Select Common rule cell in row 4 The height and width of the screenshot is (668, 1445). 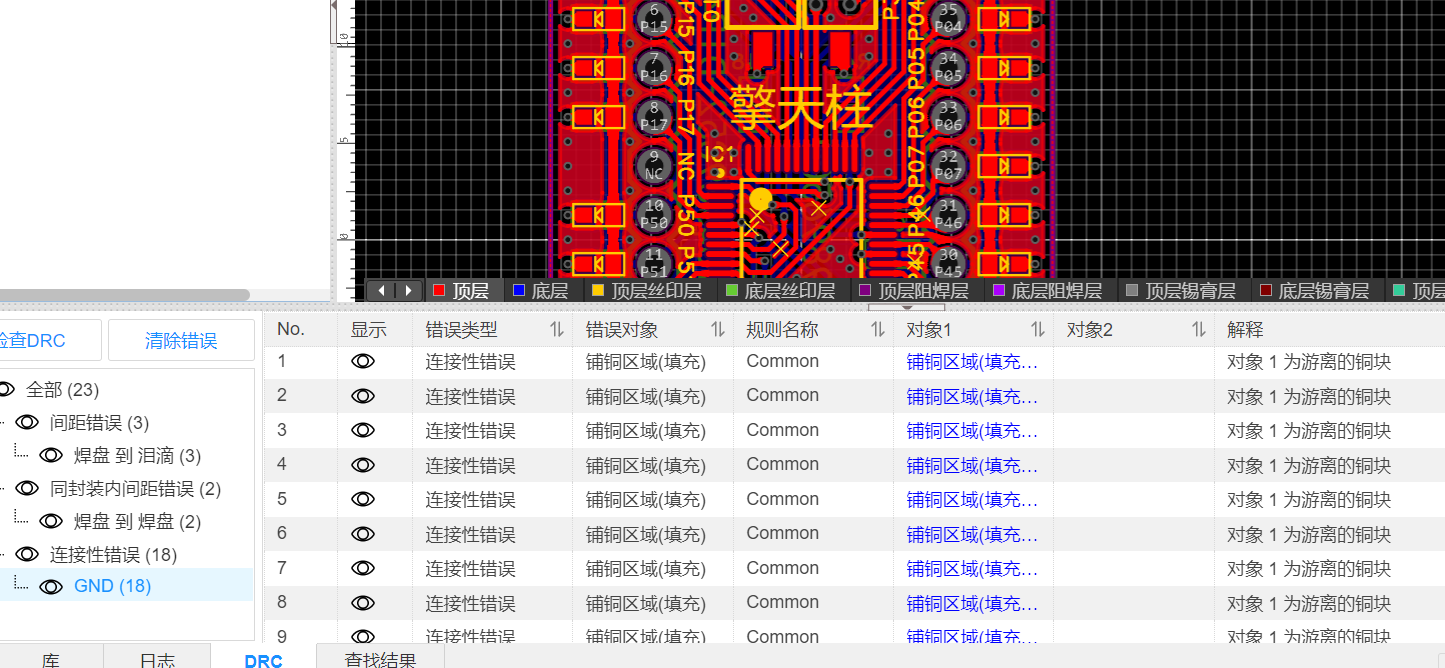tap(813, 465)
